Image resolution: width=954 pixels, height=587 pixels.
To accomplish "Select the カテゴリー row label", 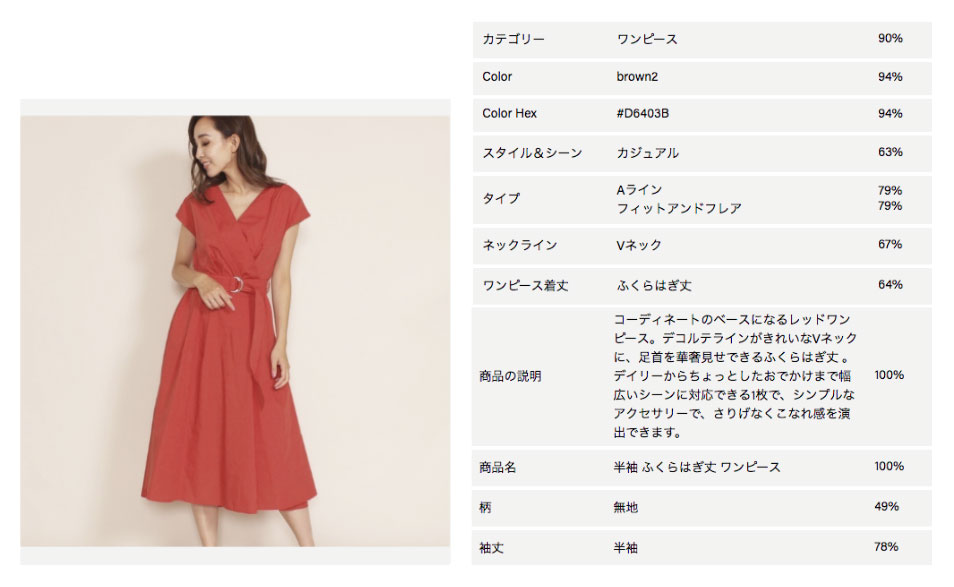I will pyautogui.click(x=513, y=40).
